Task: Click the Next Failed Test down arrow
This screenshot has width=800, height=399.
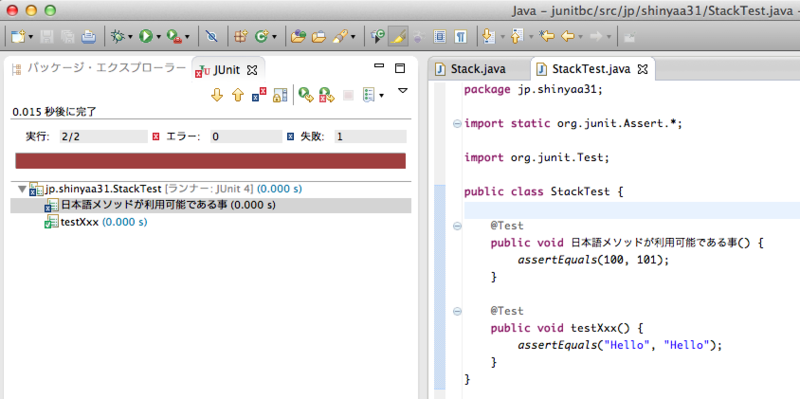Action: (x=217, y=94)
